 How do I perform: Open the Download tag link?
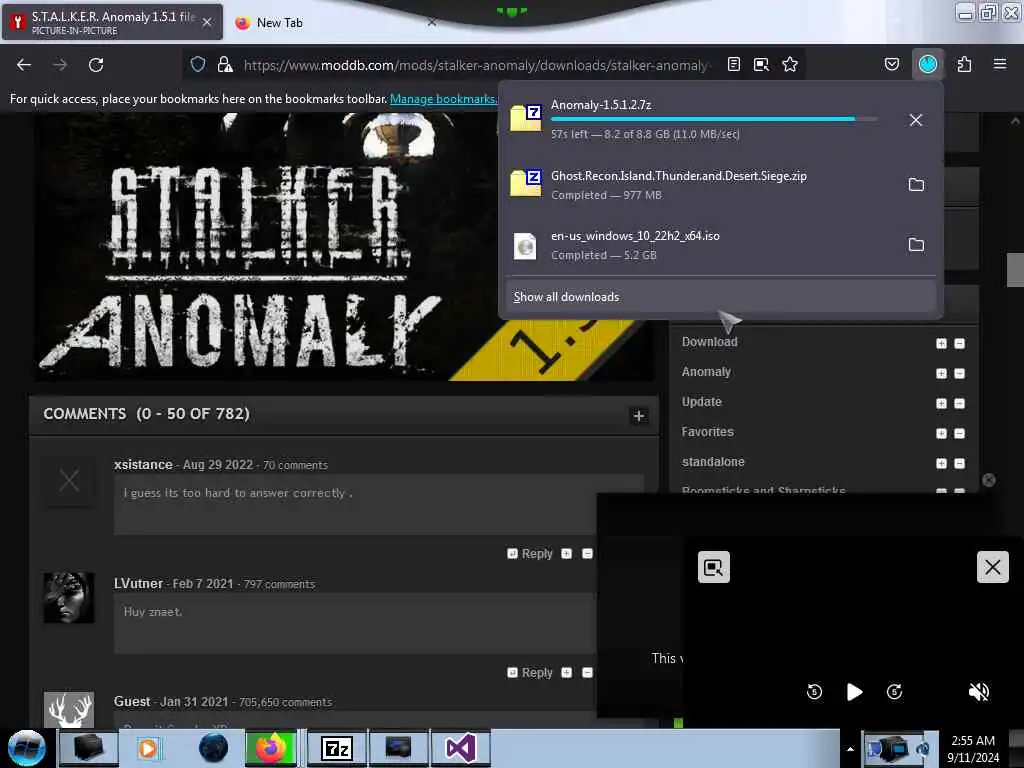[709, 342]
